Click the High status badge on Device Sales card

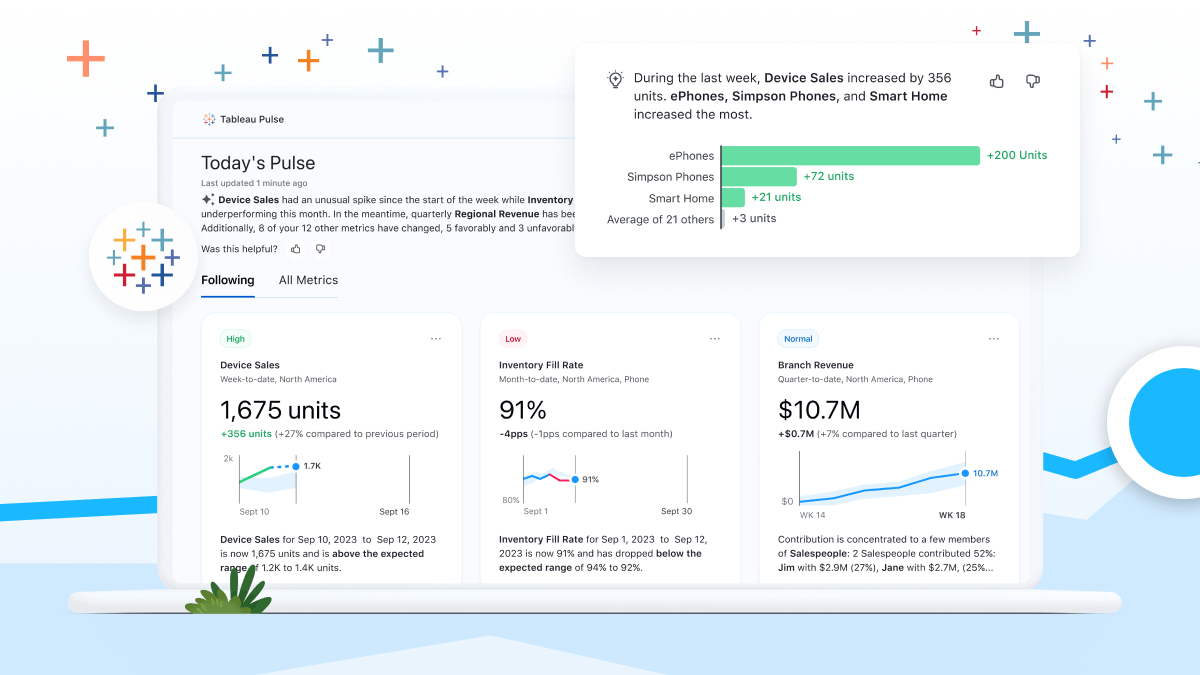click(x=235, y=339)
